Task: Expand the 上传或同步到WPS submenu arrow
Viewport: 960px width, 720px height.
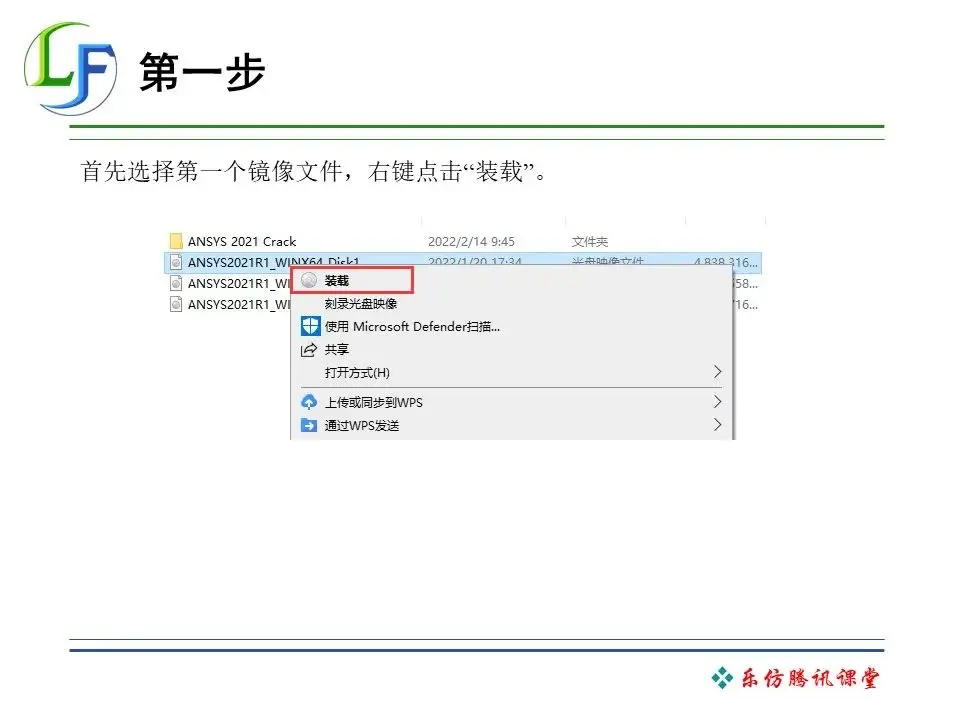Action: [x=718, y=402]
